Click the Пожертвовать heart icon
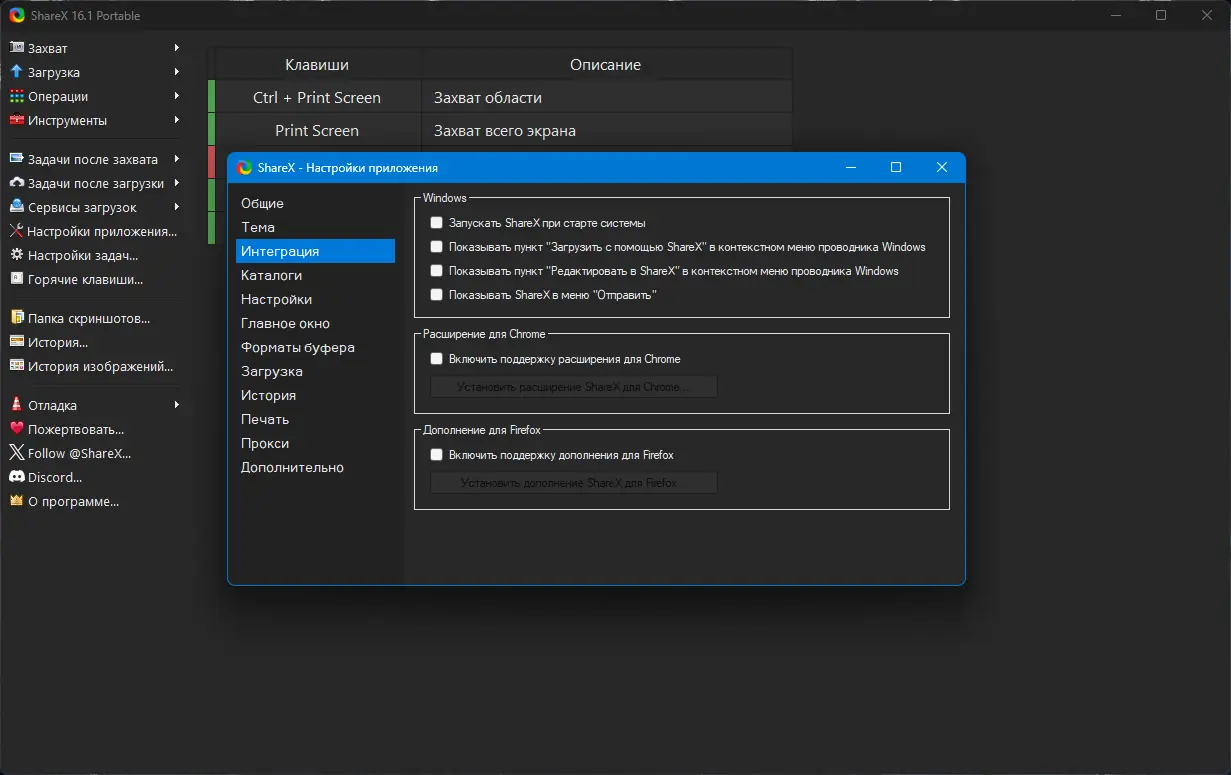 [16, 429]
